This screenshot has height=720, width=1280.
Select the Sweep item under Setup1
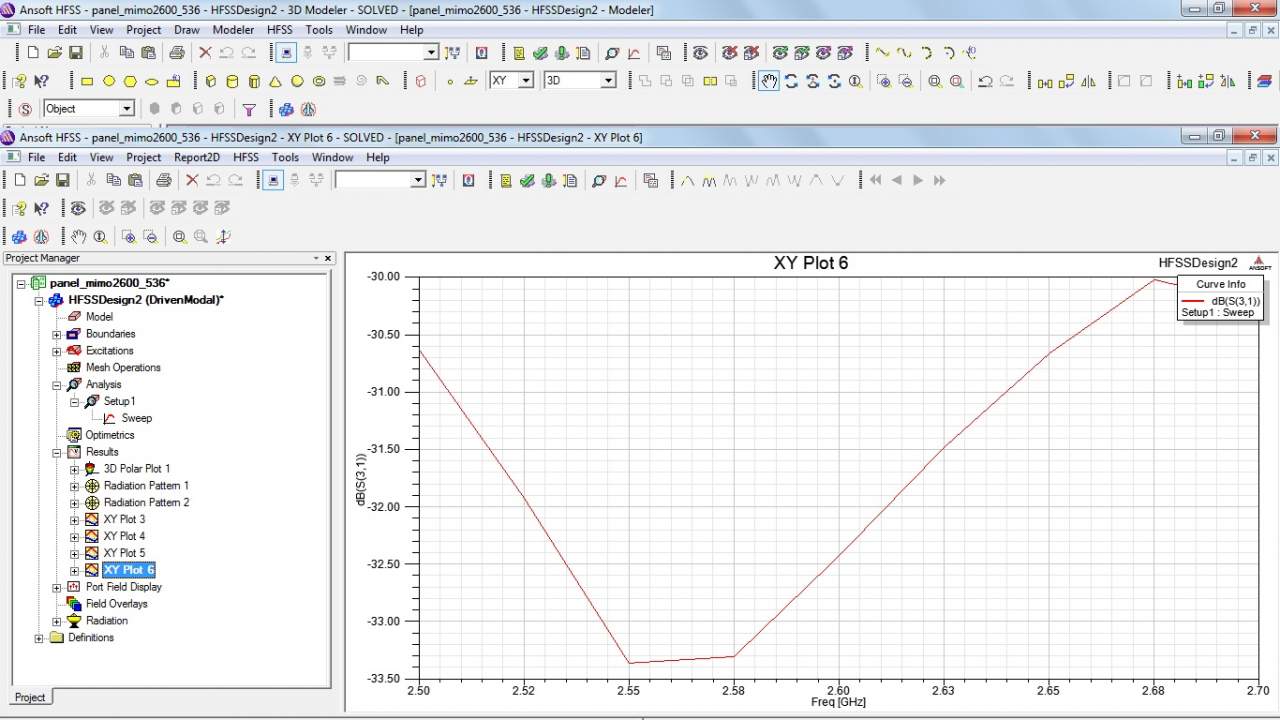[x=136, y=418]
